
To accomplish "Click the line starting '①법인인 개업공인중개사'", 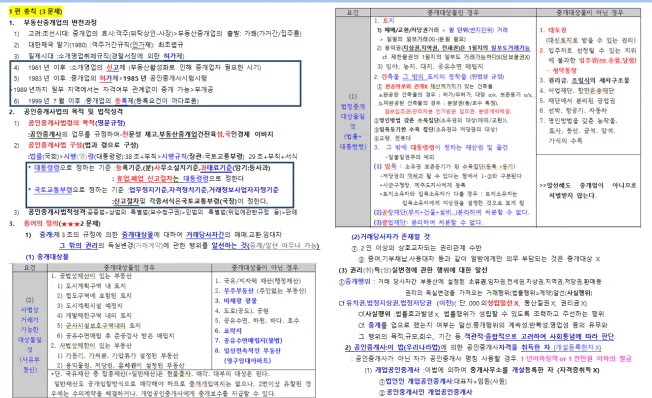I will tap(442, 381).
